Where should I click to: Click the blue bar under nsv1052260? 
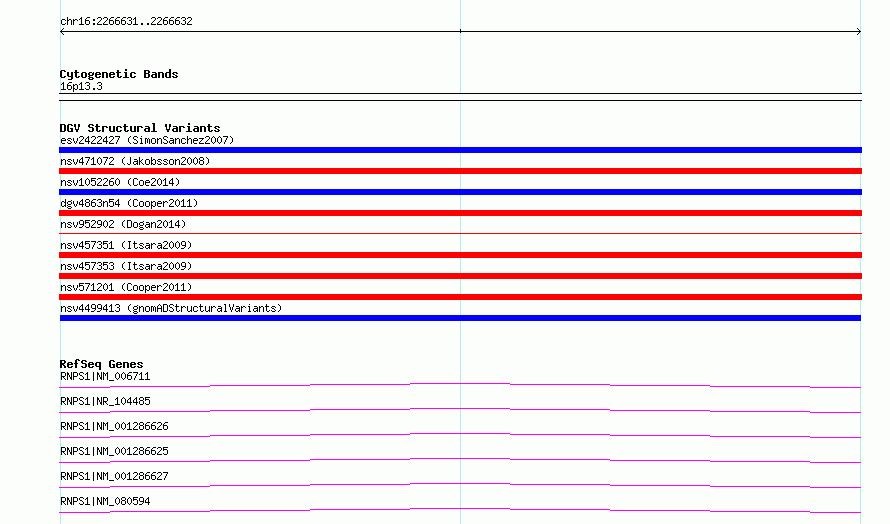[460, 192]
